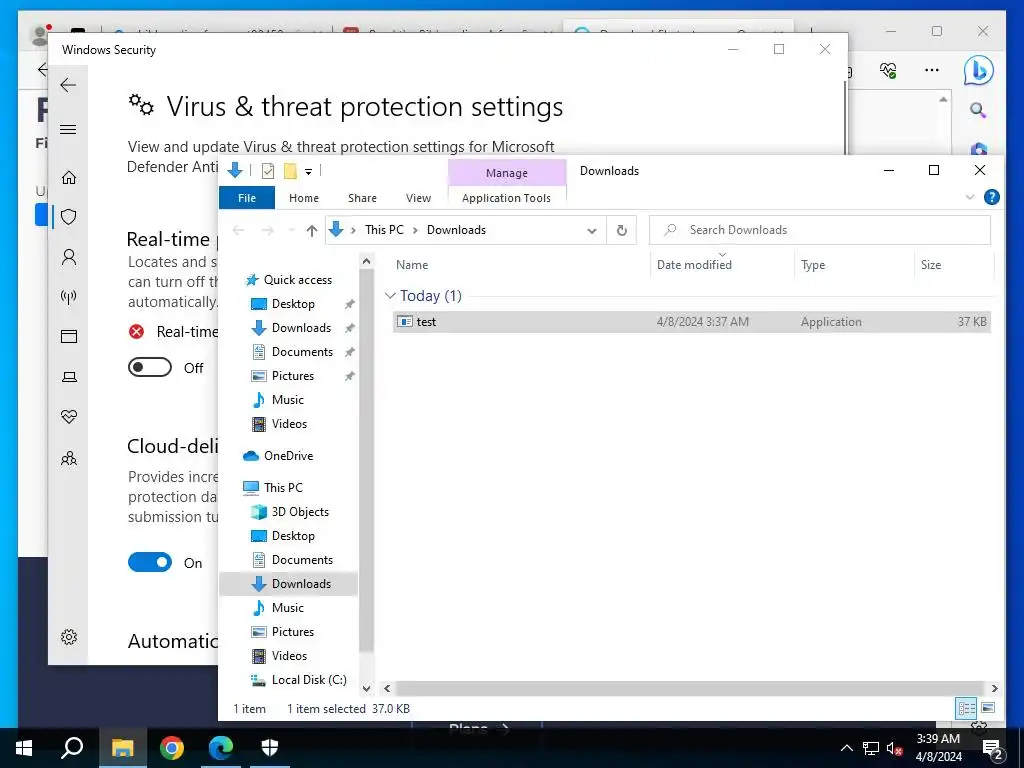Click Bing icon in Edge window

point(978,71)
